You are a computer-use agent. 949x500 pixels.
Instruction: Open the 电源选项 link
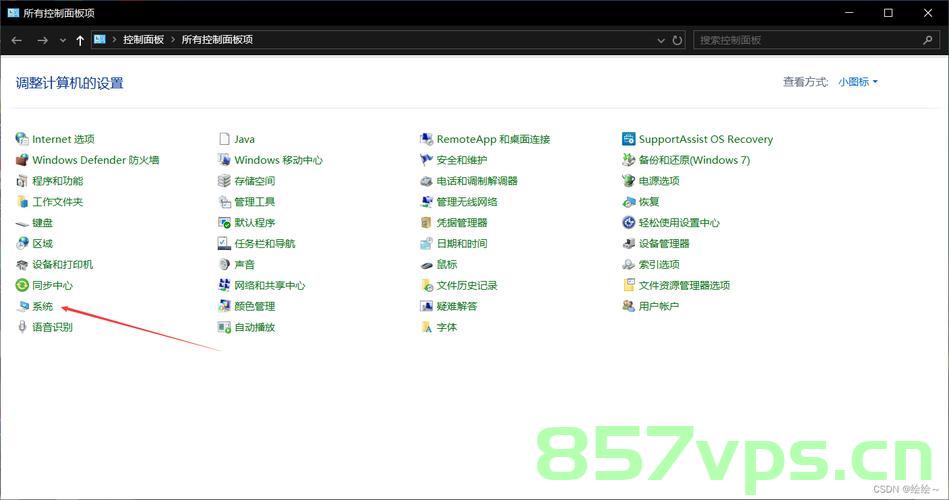(659, 181)
